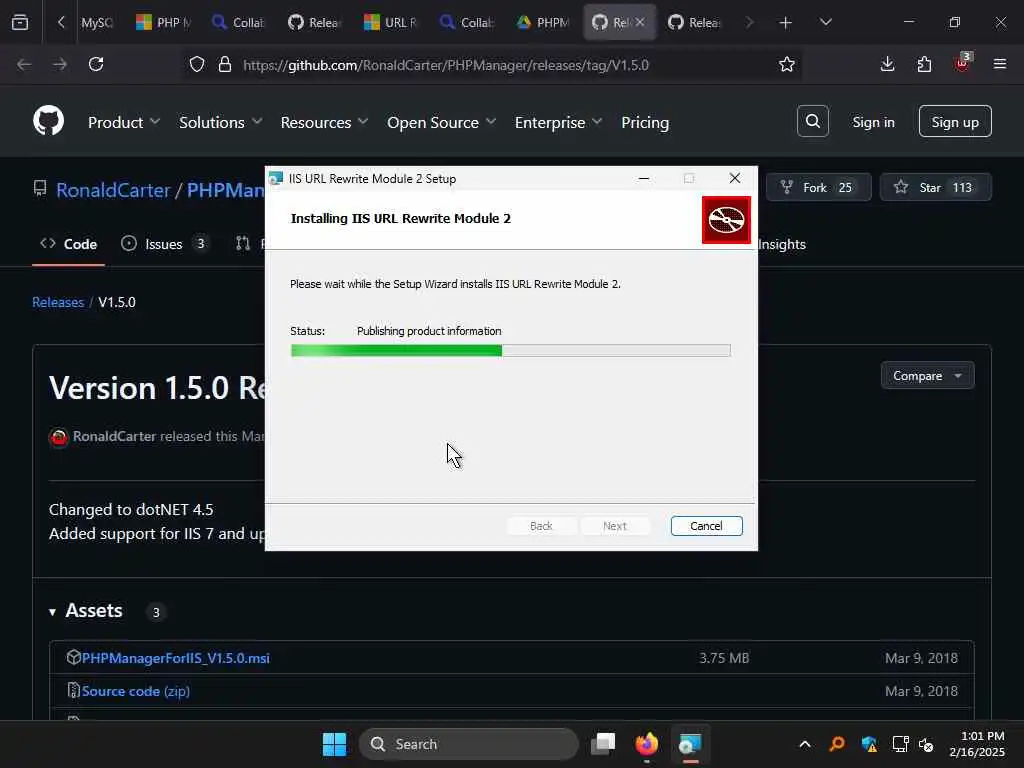This screenshot has width=1024, height=768.
Task: Download PHPManagerForIIS_V1.5.0.msi
Action: tap(175, 658)
